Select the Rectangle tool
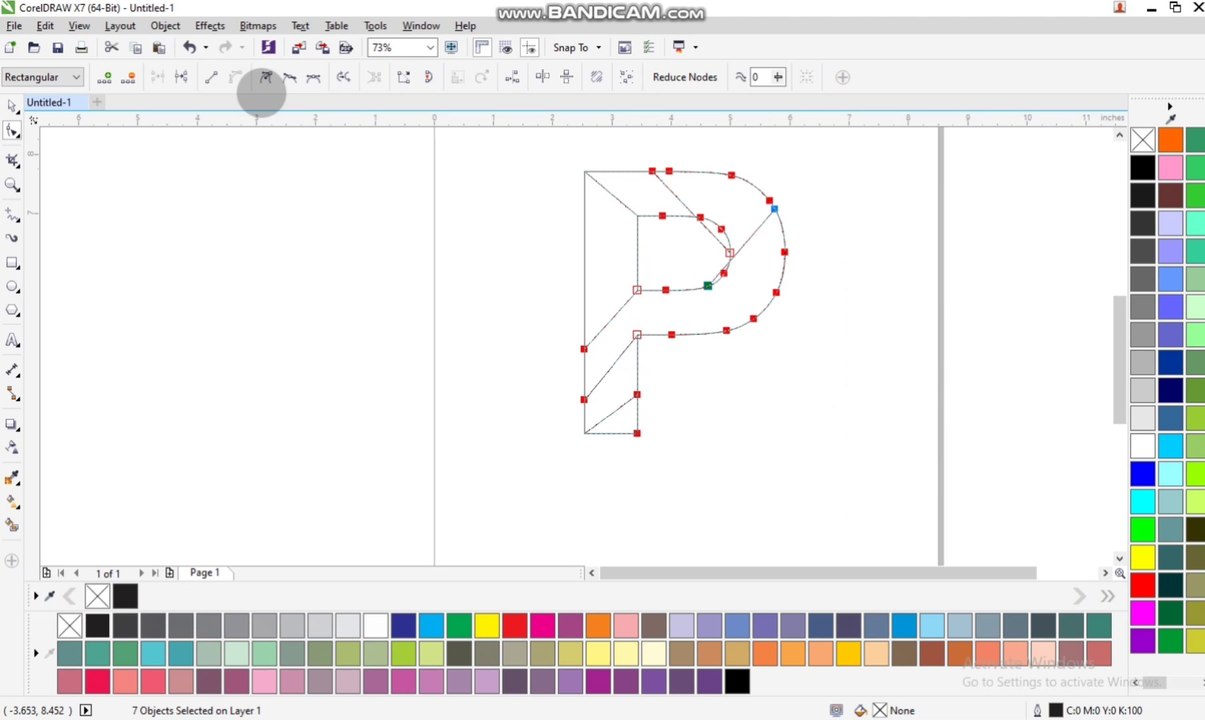1205x720 pixels. click(12, 263)
